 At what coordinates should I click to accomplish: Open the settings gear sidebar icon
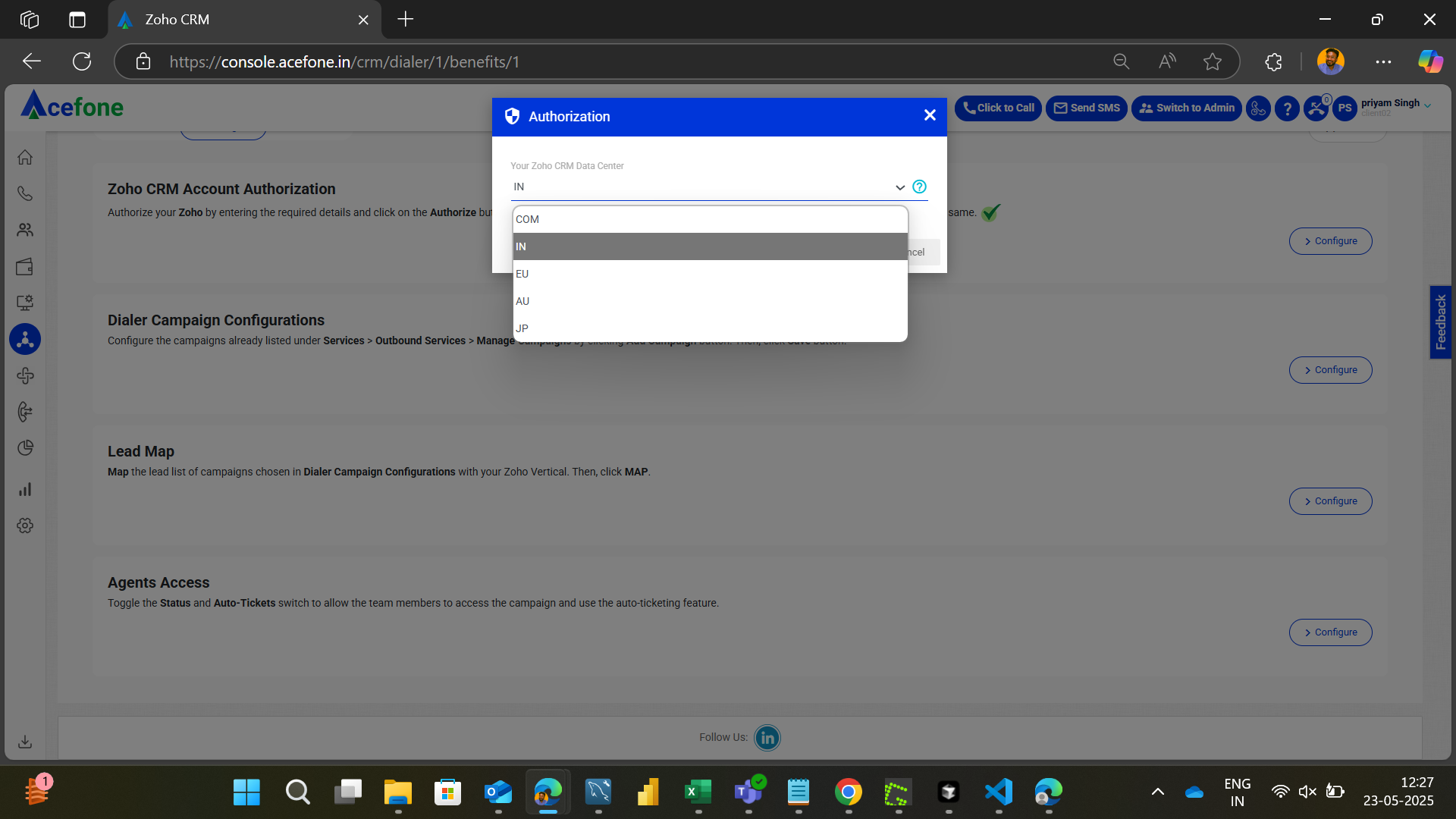click(x=25, y=526)
